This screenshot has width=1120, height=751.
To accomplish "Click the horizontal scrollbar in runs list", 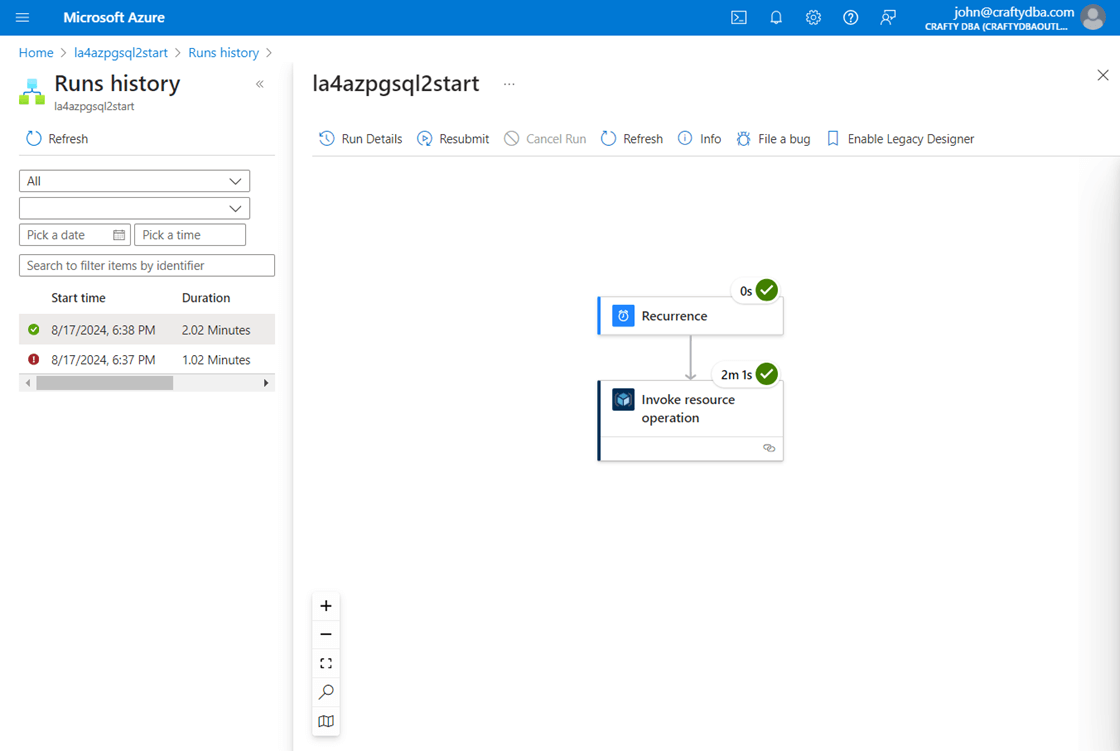I will click(105, 383).
